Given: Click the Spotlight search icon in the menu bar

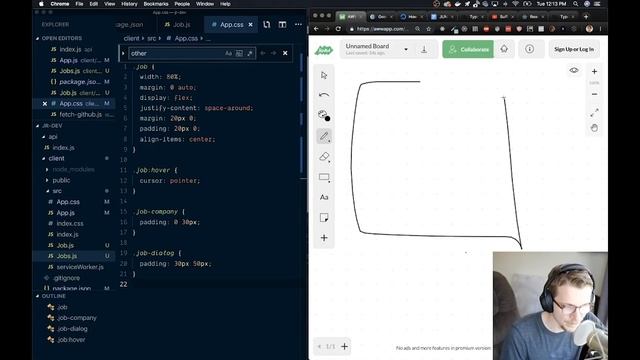Looking at the screenshot, I should point(576,4).
